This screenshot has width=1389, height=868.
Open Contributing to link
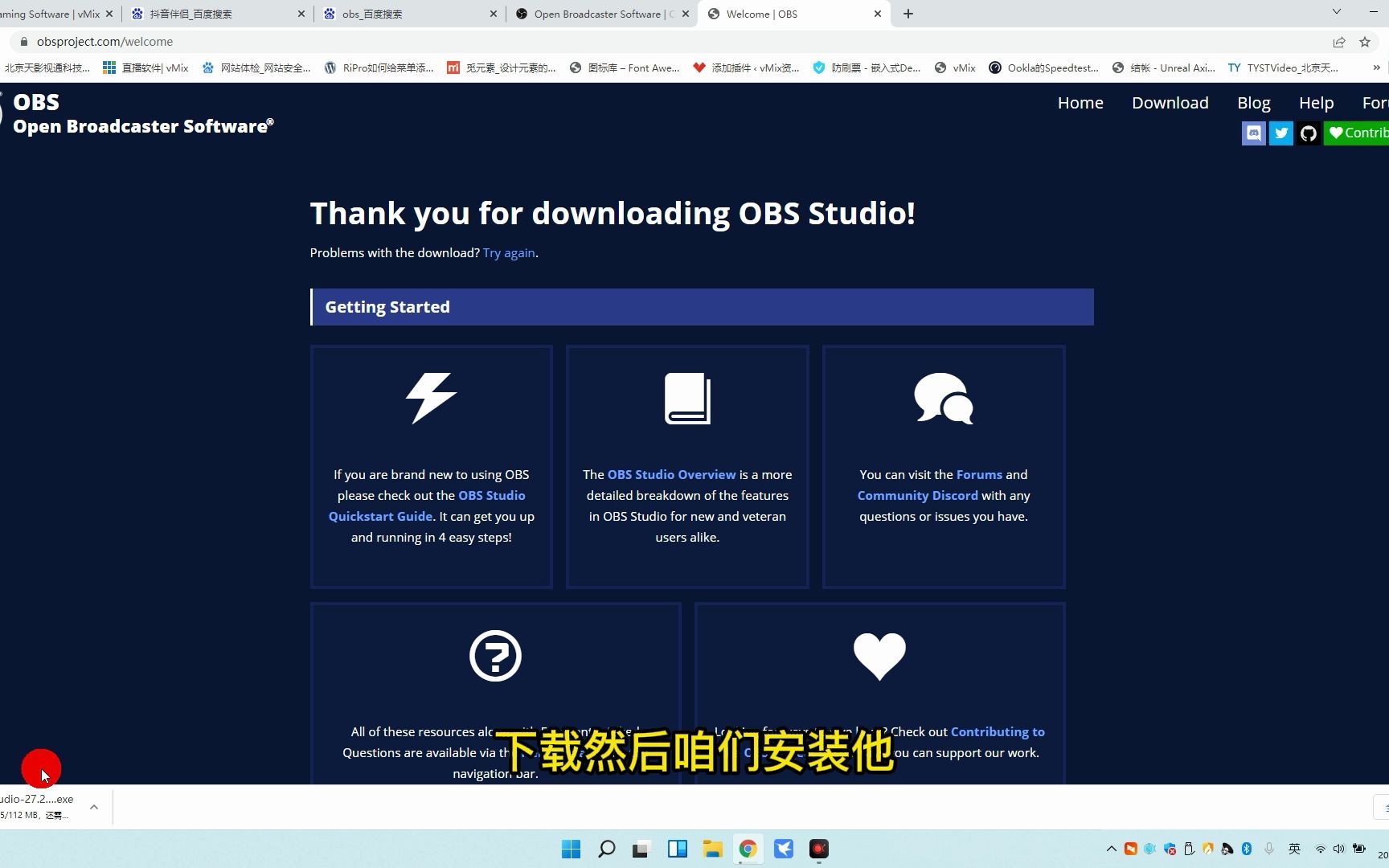998,732
